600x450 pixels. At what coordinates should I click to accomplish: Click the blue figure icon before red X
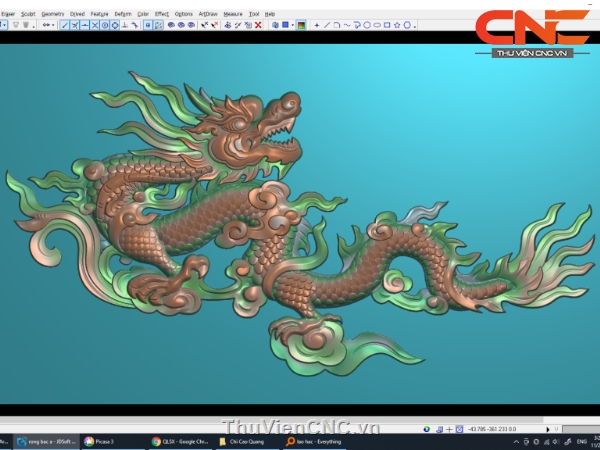tap(228, 25)
